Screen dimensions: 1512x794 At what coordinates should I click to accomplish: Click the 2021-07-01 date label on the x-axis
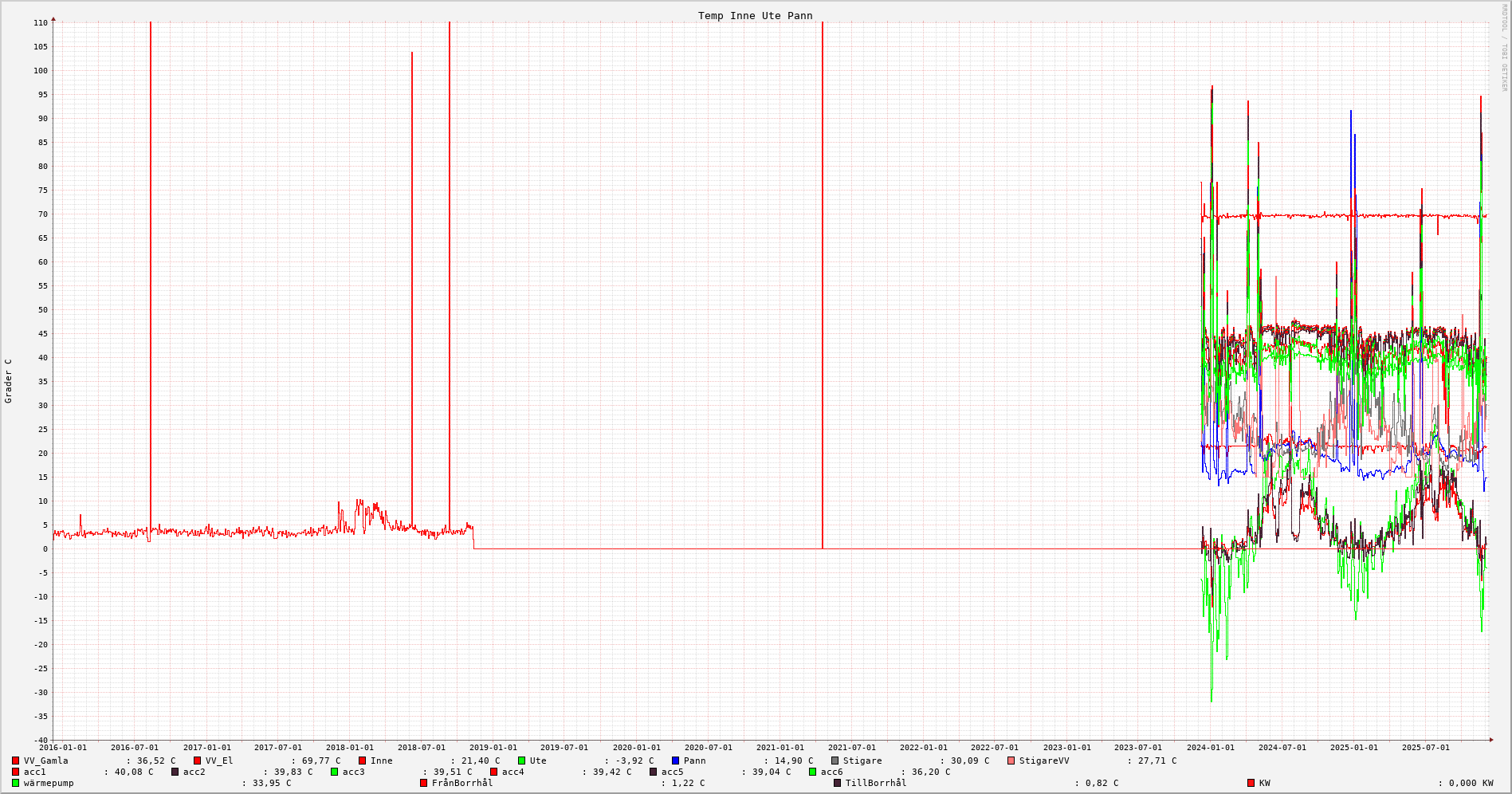(851, 748)
